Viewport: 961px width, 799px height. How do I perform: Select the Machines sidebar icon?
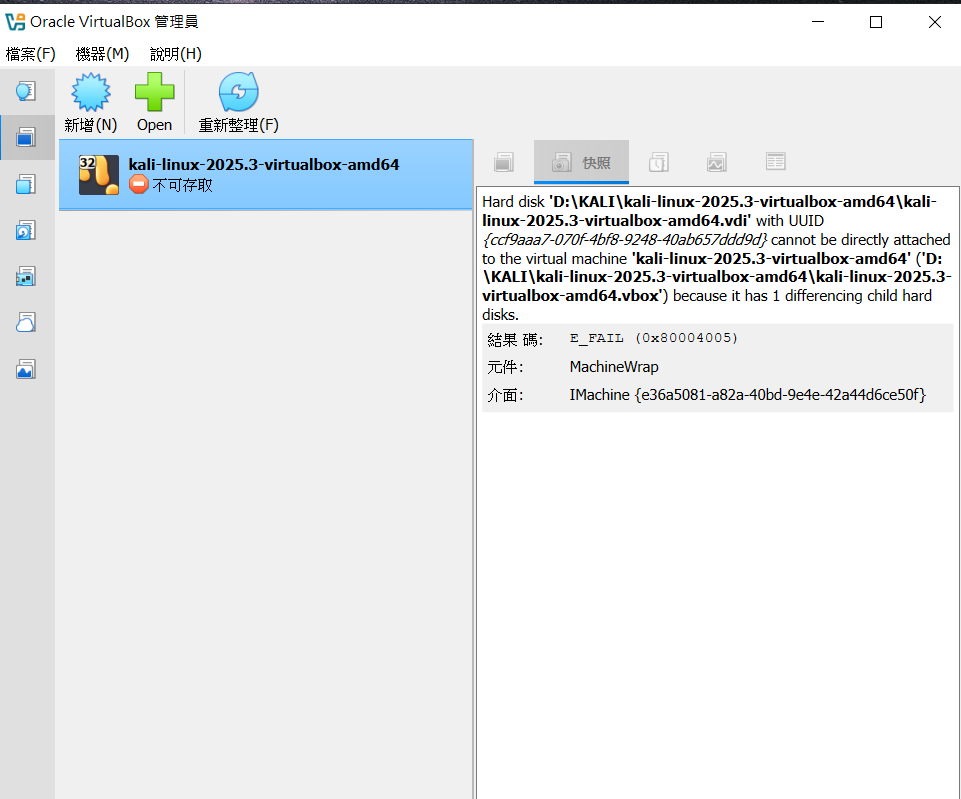pyautogui.click(x=26, y=137)
